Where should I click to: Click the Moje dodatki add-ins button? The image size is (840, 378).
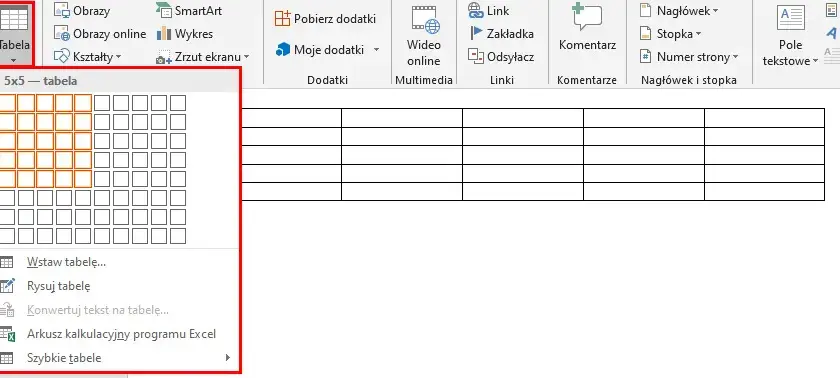tap(320, 50)
